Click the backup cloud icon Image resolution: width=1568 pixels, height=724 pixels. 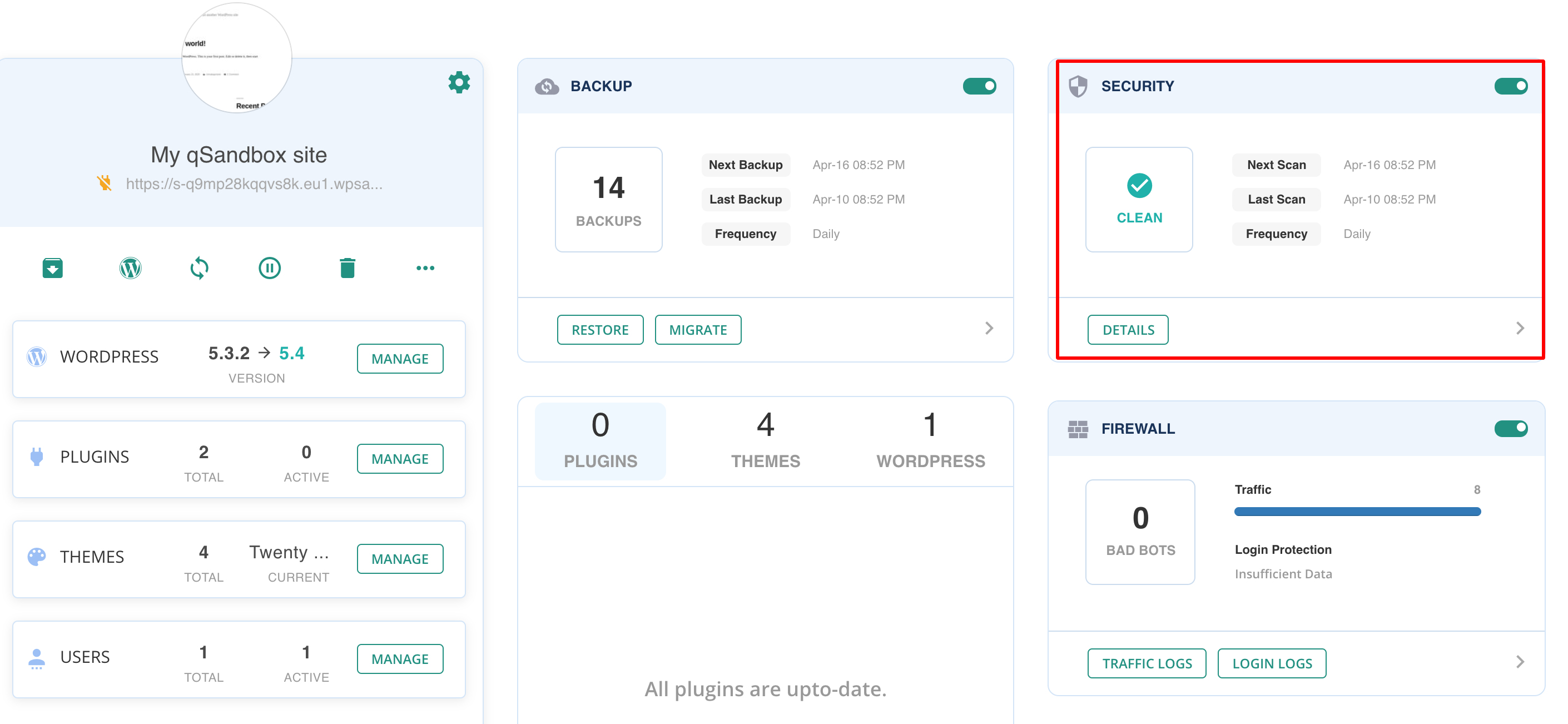coord(547,86)
